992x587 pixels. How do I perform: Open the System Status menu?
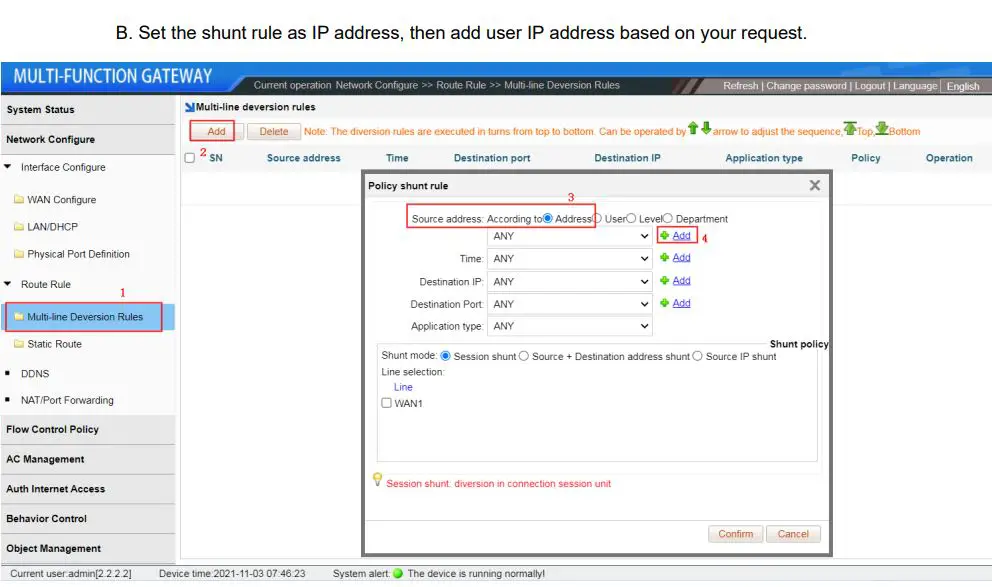tap(88, 109)
